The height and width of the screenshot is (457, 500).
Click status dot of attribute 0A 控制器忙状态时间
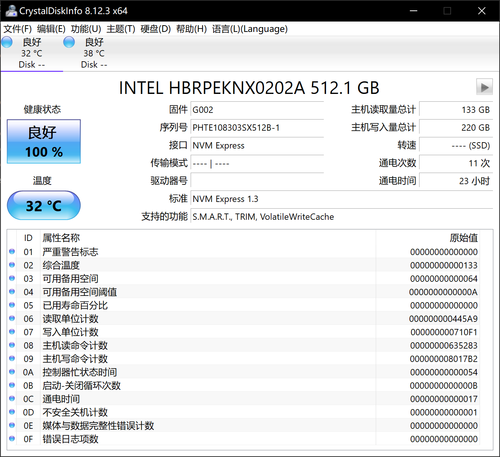pyautogui.click(x=12, y=372)
